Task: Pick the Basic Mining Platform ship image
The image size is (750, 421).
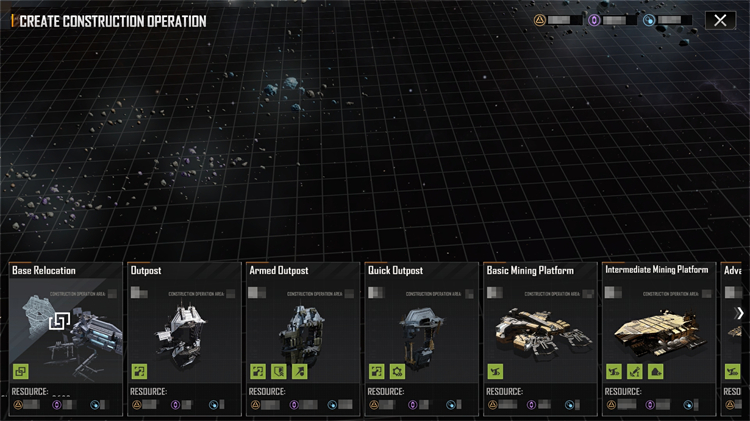Action: [540, 332]
